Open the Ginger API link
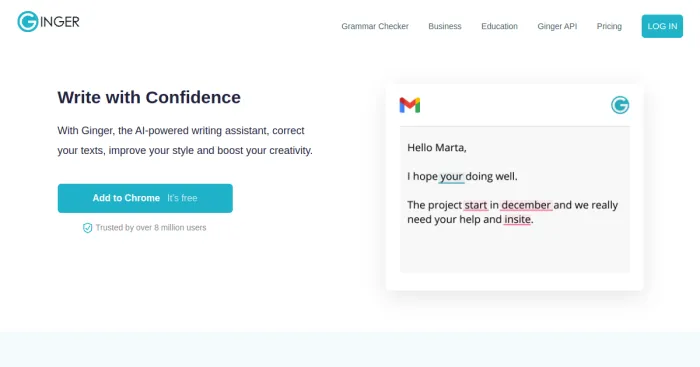The height and width of the screenshot is (367, 700). [557, 26]
